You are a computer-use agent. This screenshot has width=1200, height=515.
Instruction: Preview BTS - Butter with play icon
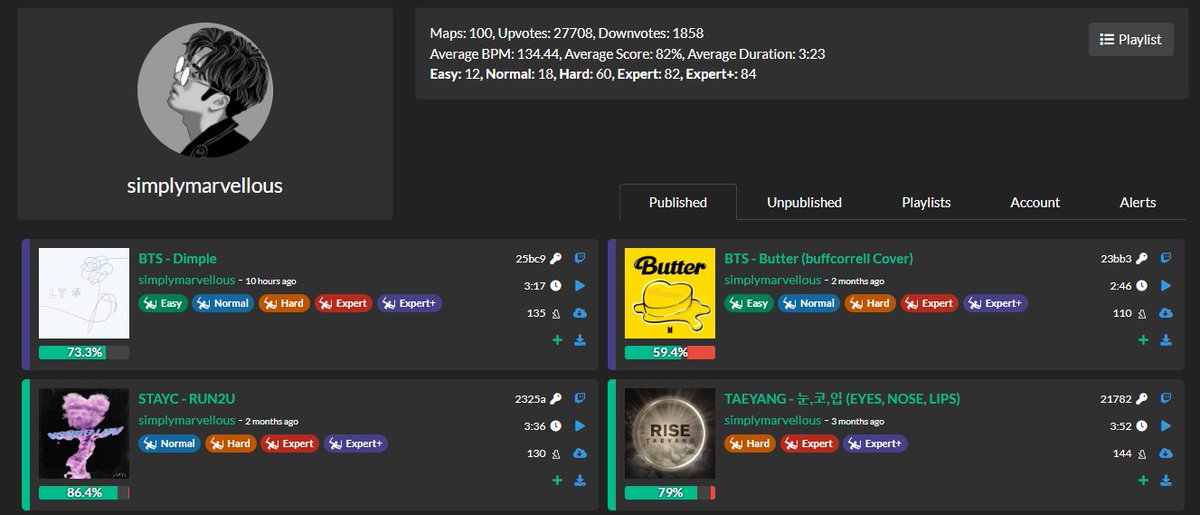tap(1166, 285)
